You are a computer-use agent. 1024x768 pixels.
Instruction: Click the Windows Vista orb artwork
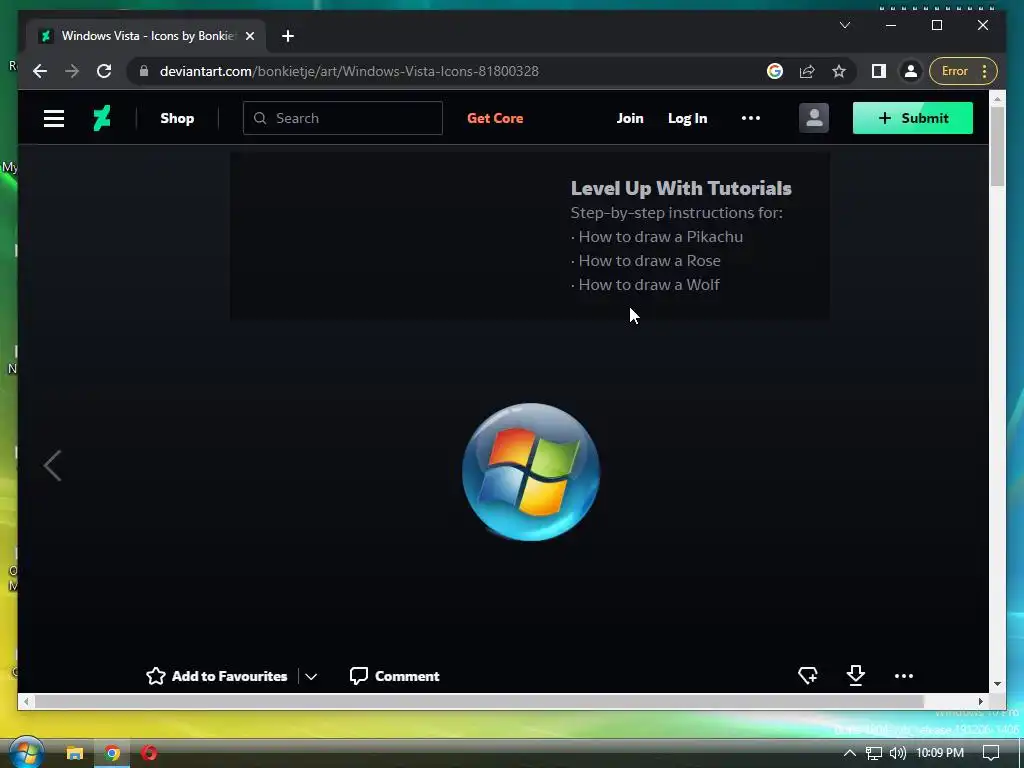pyautogui.click(x=530, y=472)
